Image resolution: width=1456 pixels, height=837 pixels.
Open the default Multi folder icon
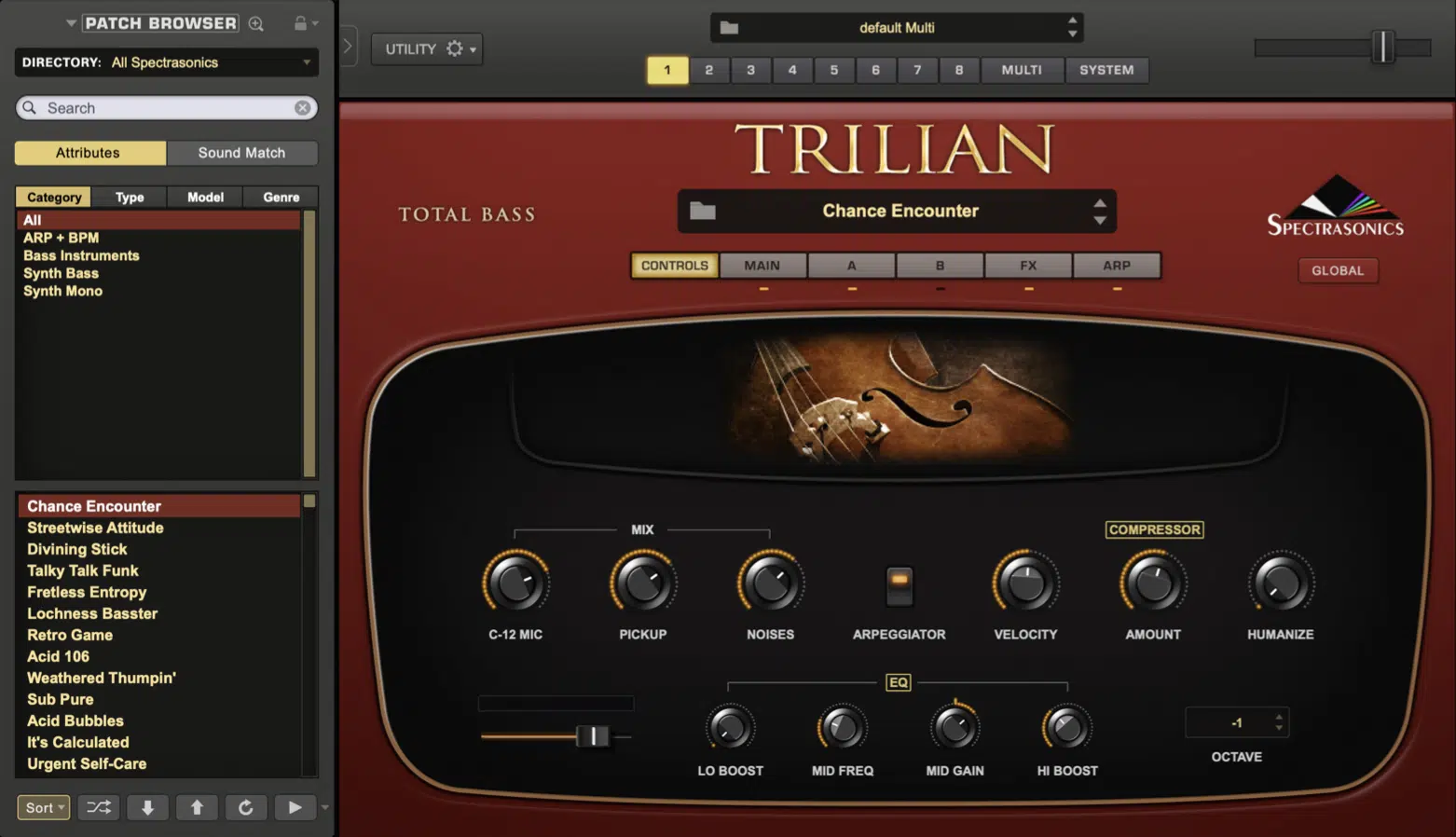(730, 28)
